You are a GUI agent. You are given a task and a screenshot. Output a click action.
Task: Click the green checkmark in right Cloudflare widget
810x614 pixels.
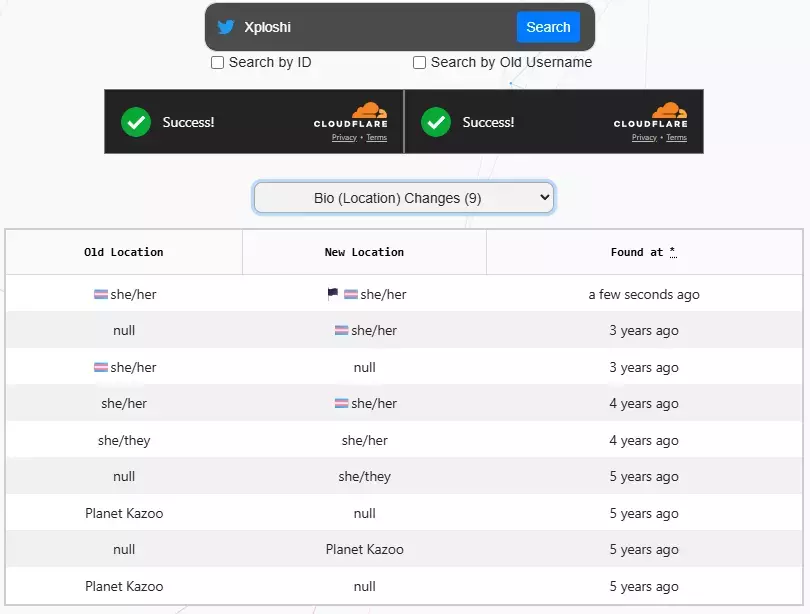pos(436,122)
